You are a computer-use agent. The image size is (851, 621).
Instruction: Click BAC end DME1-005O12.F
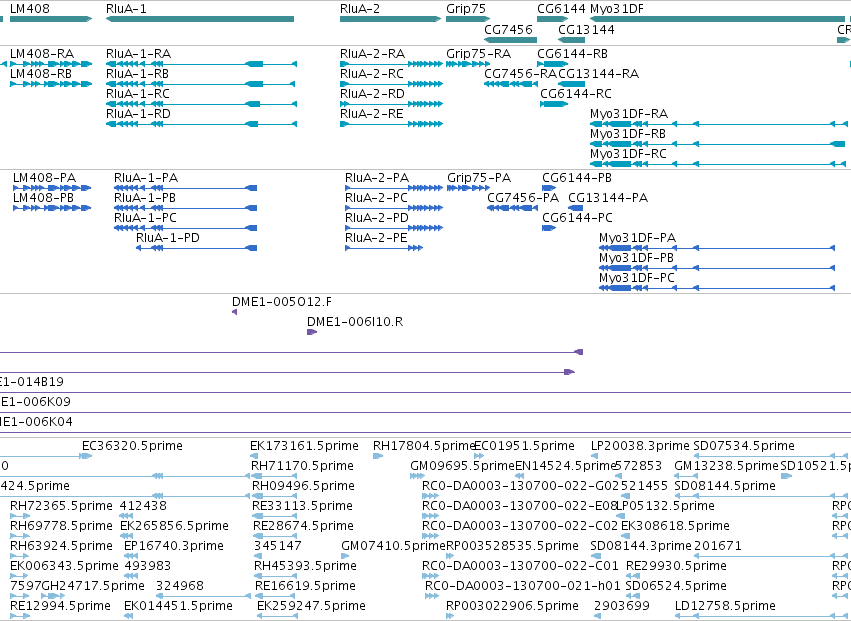[234, 312]
